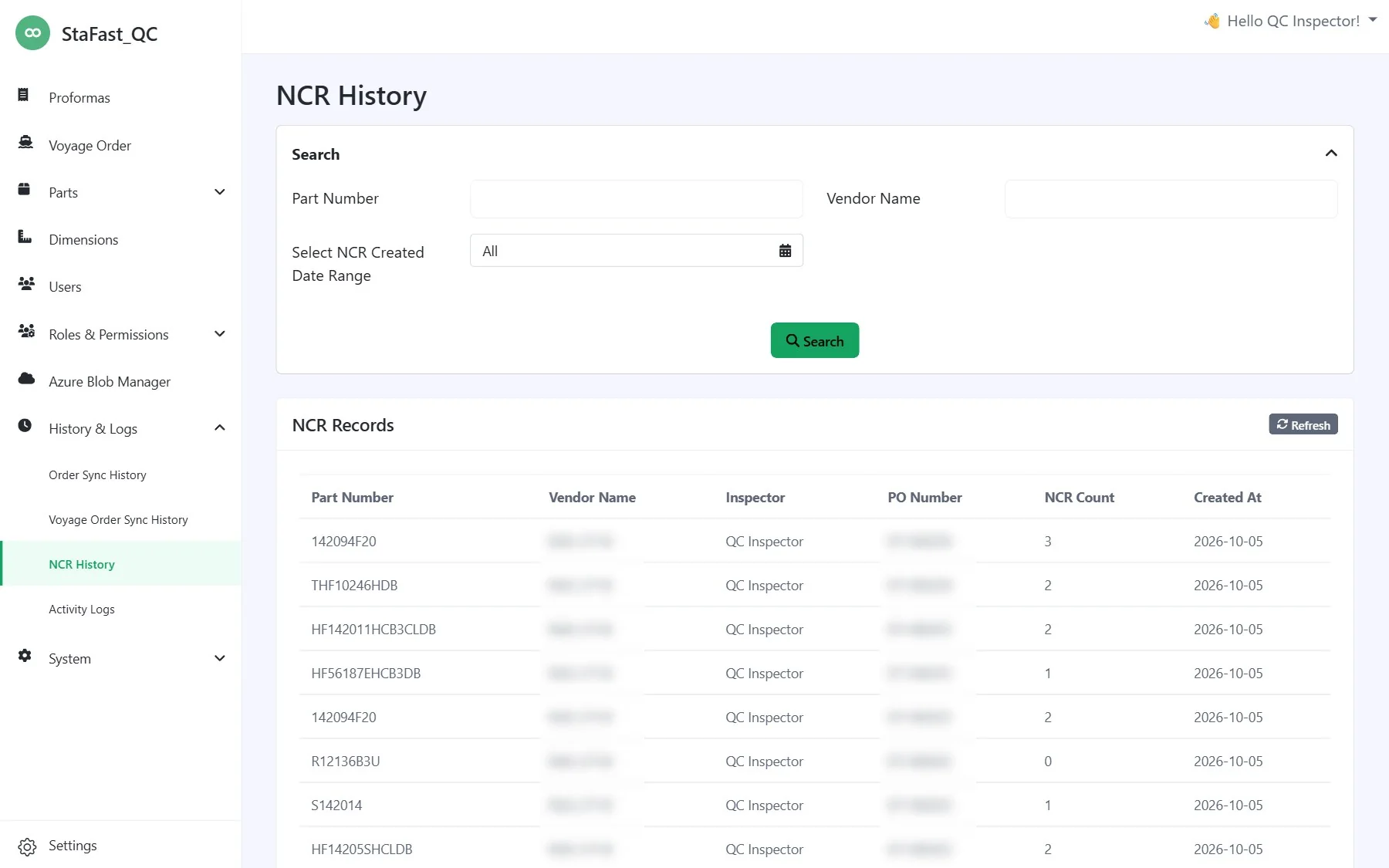Select part number HF56187EHCB3DB
Viewport: 1389px width, 868px height.
click(366, 674)
